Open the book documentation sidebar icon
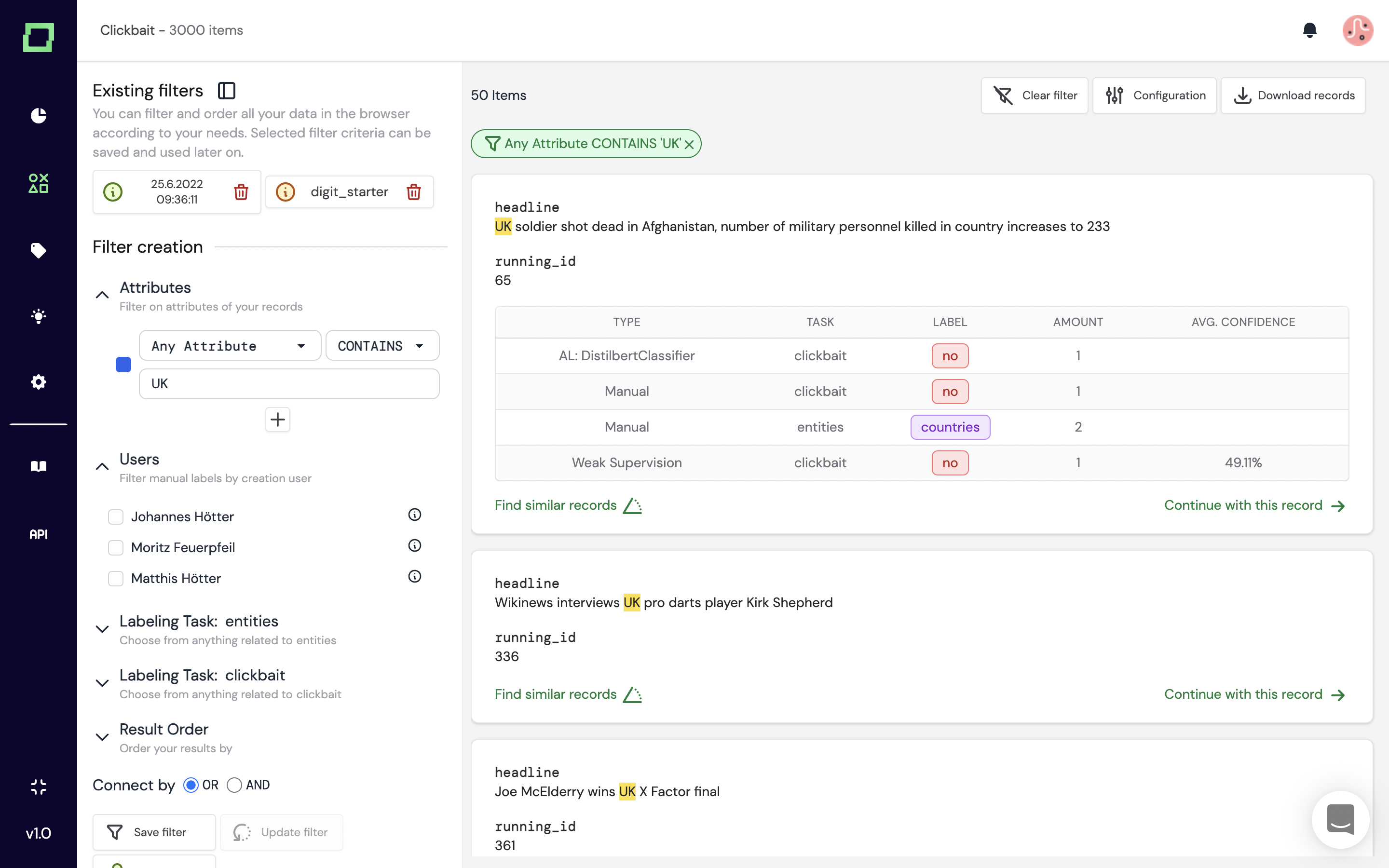The width and height of the screenshot is (1389, 868). tap(39, 465)
